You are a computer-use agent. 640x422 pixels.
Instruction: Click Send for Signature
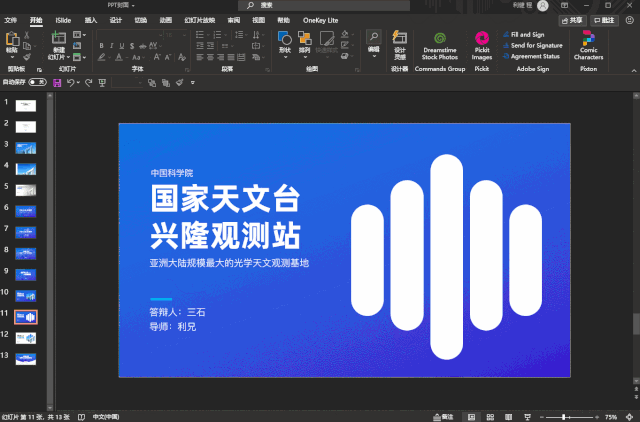coord(533,45)
